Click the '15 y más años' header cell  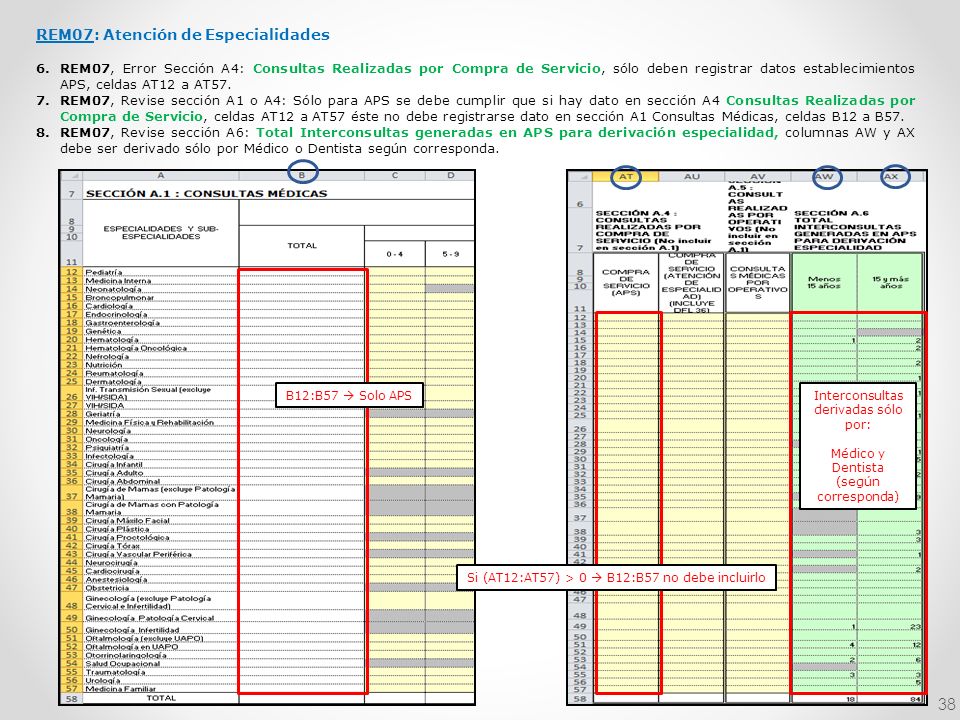(890, 282)
